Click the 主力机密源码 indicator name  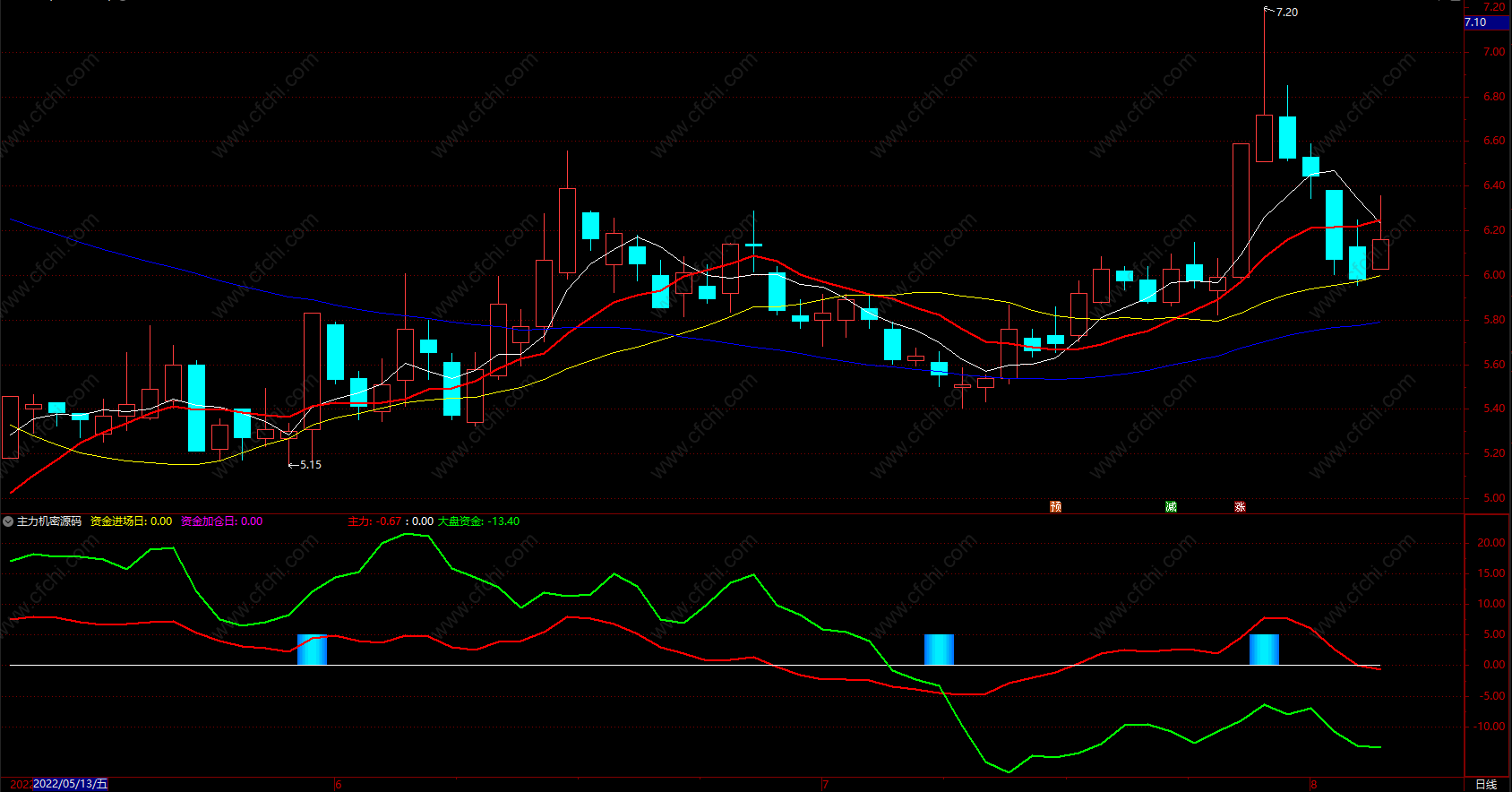49,521
